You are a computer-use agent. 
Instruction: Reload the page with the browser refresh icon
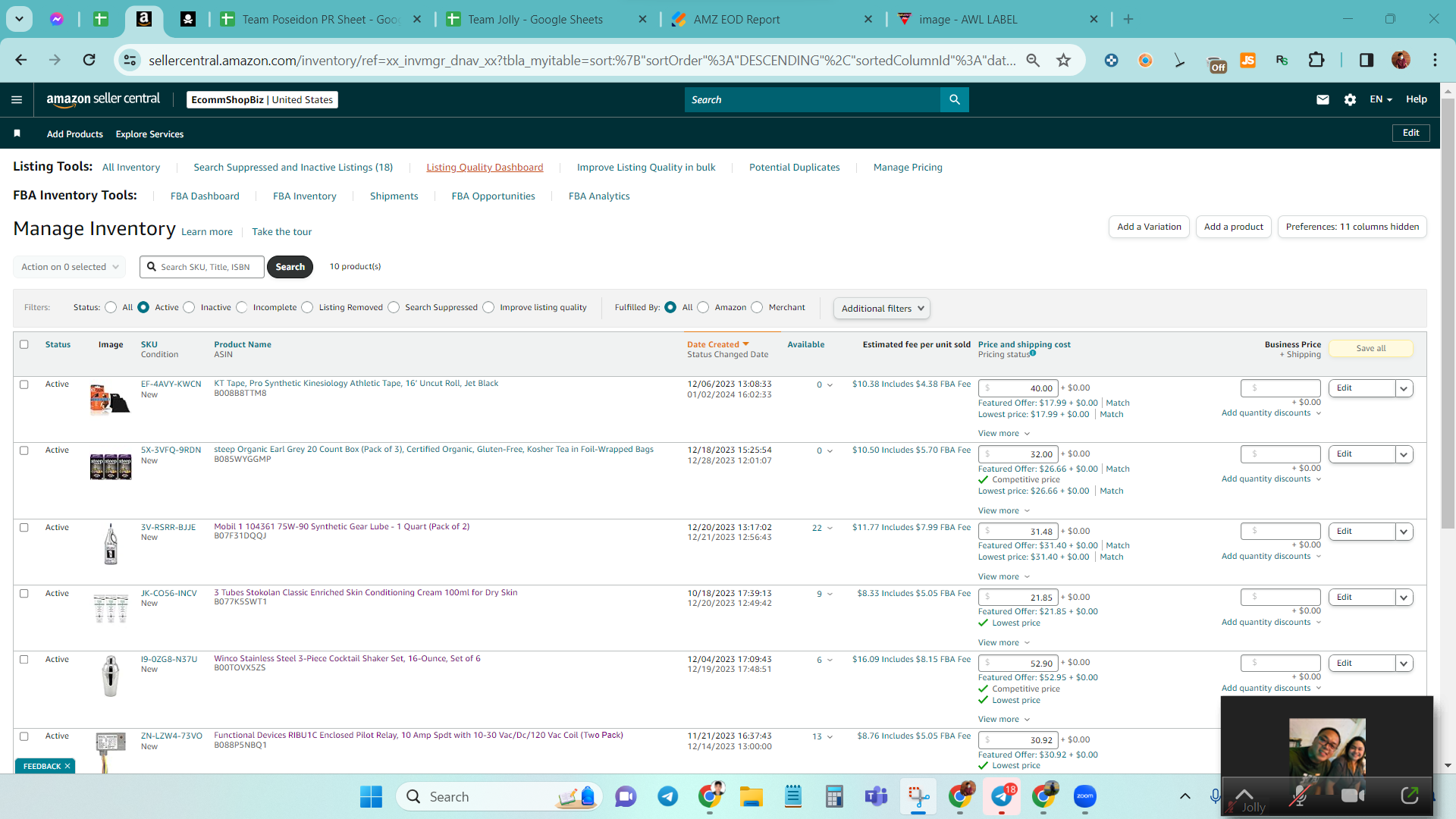point(89,60)
